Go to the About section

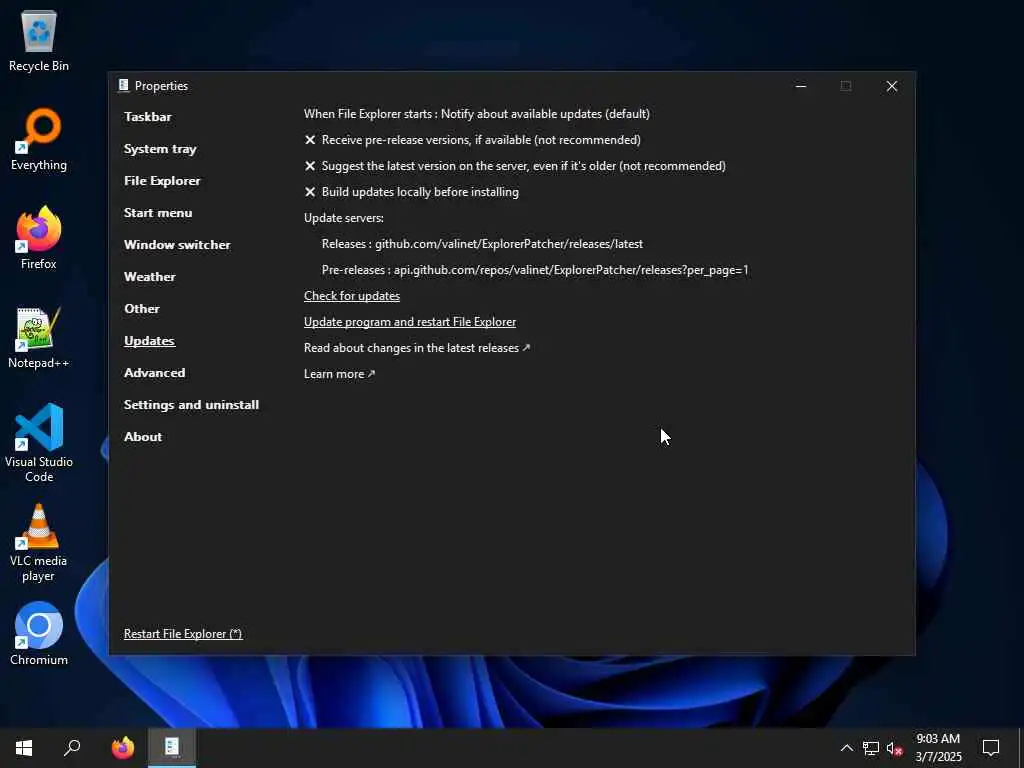click(x=143, y=437)
